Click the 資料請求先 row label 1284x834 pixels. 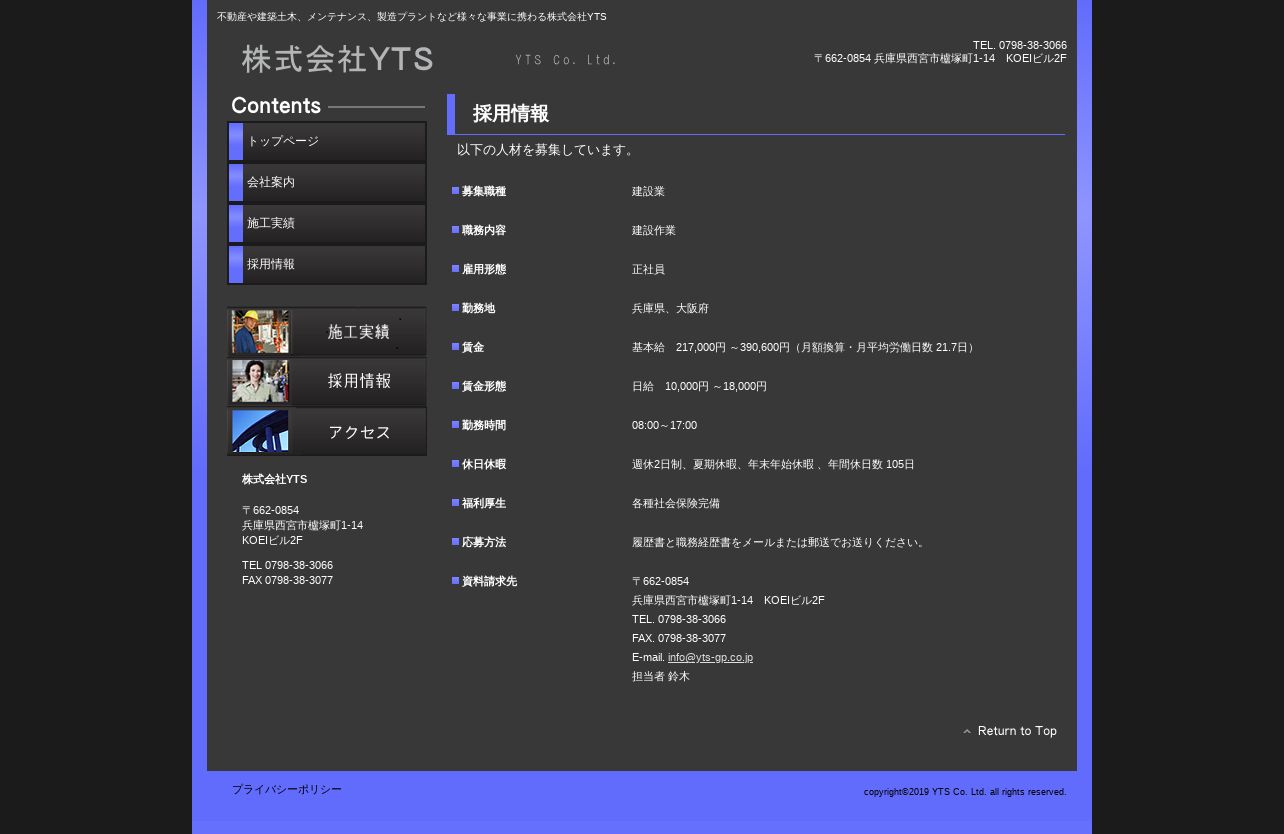tap(489, 581)
